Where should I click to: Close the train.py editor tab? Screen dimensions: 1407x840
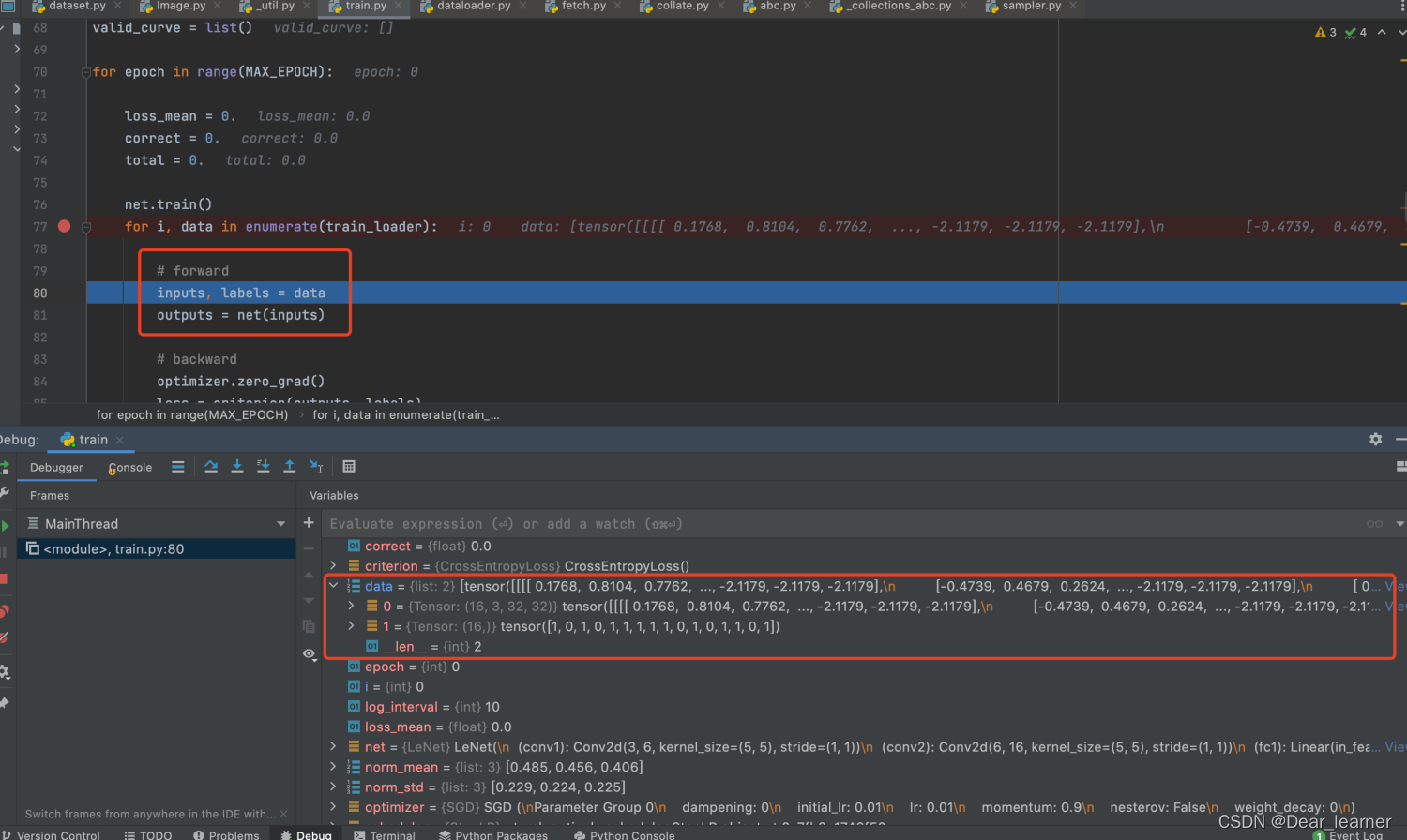[399, 6]
